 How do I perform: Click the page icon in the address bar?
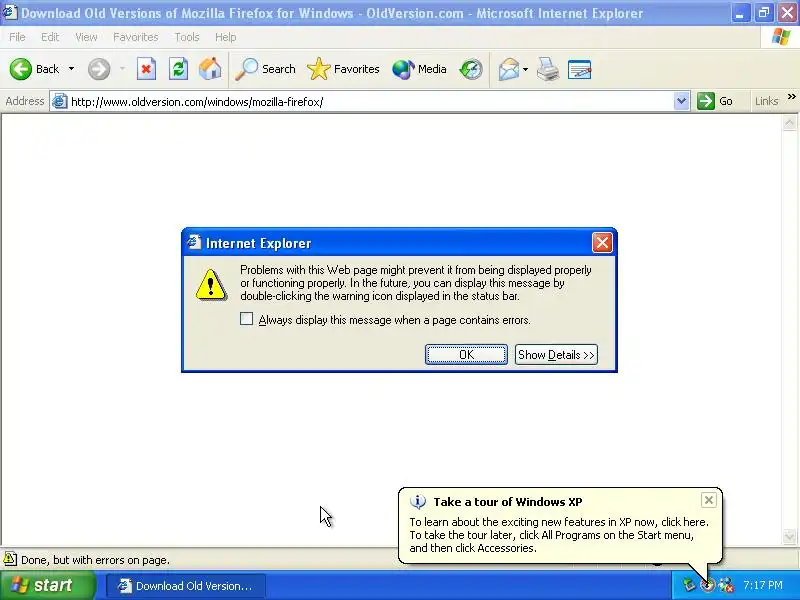click(60, 102)
